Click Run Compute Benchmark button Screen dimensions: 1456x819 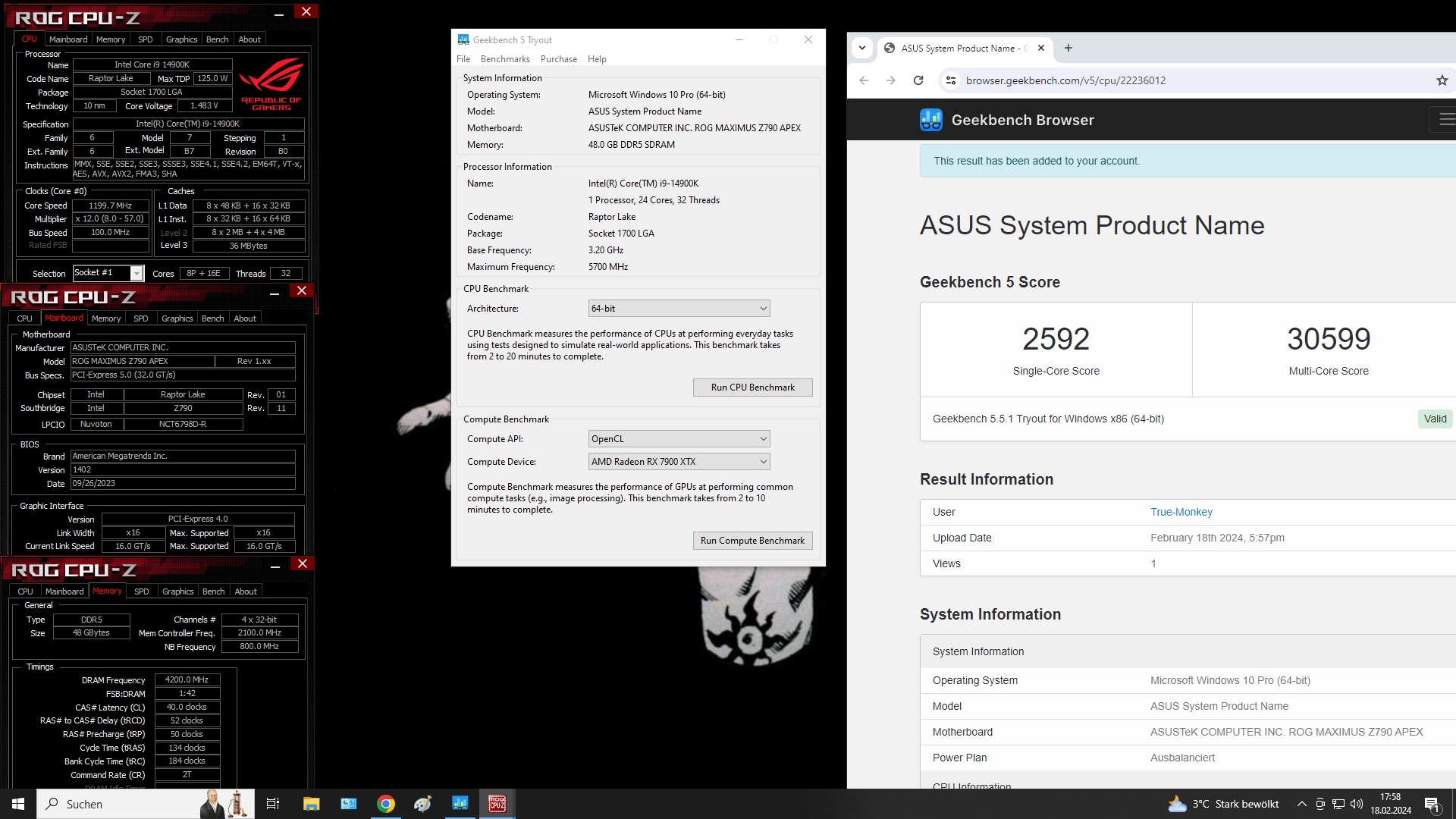tap(753, 541)
